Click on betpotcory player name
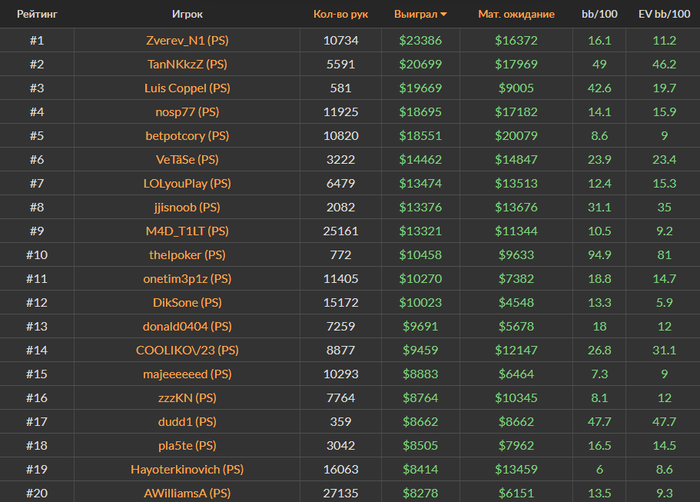The image size is (700, 502). pos(187,136)
